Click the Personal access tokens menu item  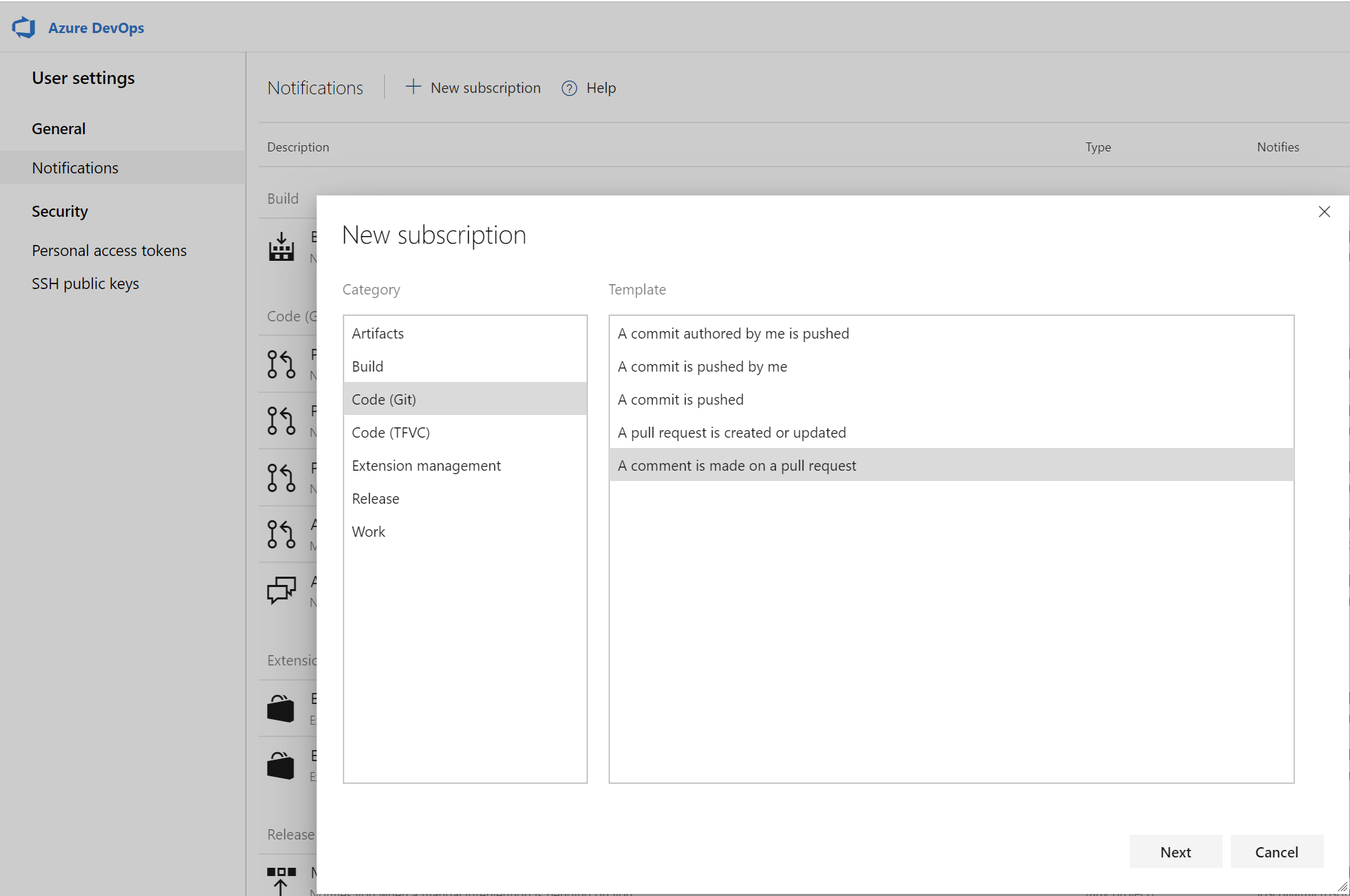(x=108, y=250)
